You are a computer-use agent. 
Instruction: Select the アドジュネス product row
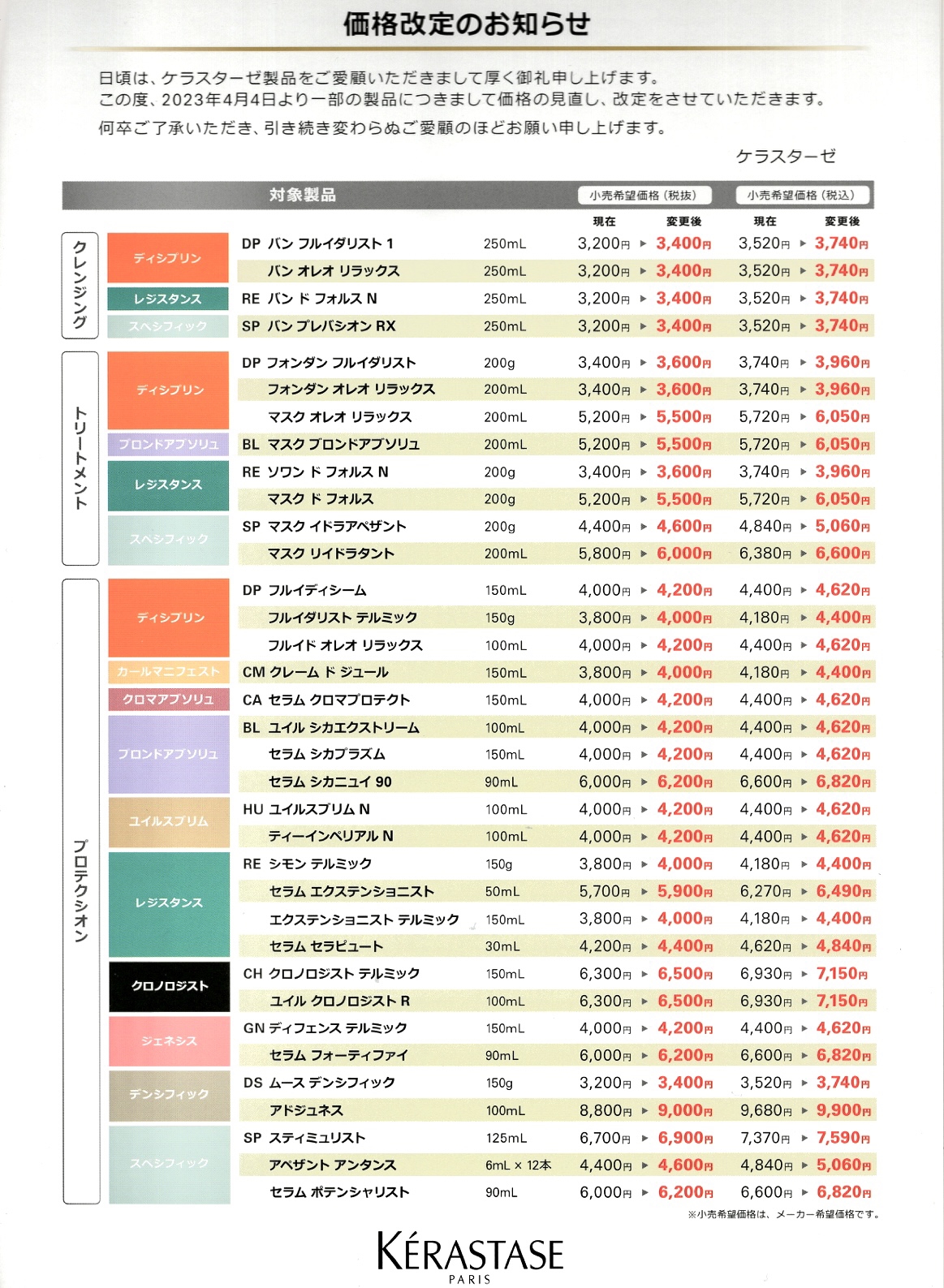[x=558, y=1110]
